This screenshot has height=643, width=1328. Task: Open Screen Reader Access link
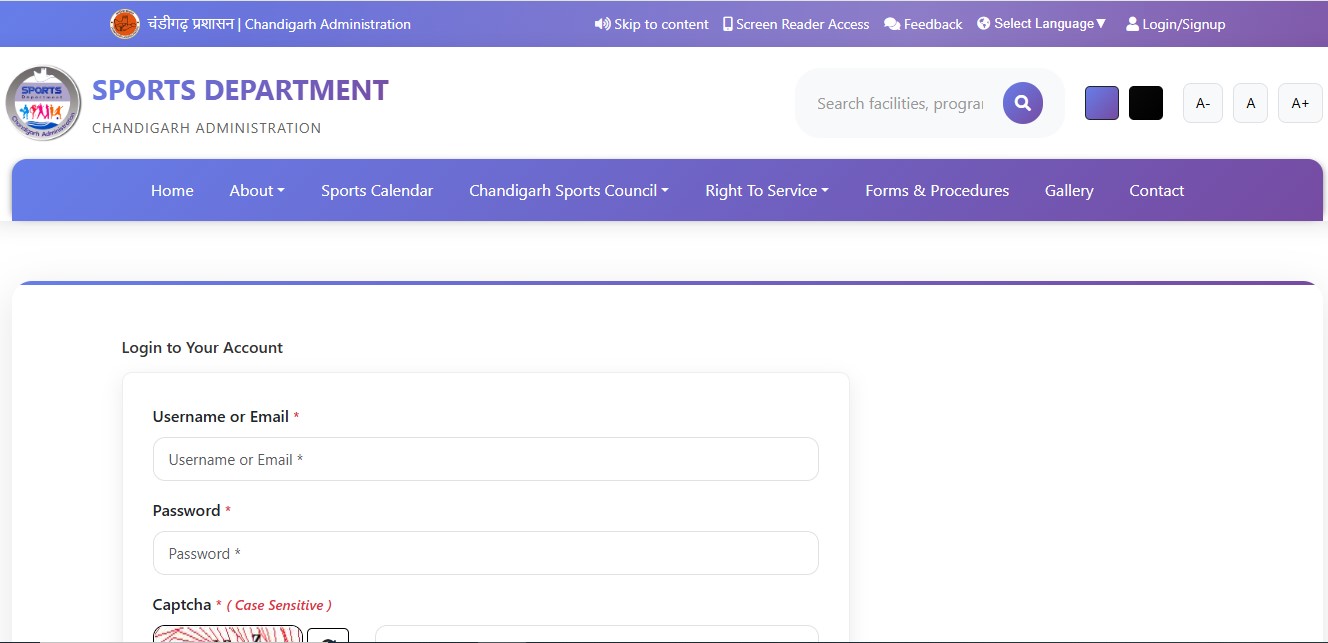coord(795,24)
